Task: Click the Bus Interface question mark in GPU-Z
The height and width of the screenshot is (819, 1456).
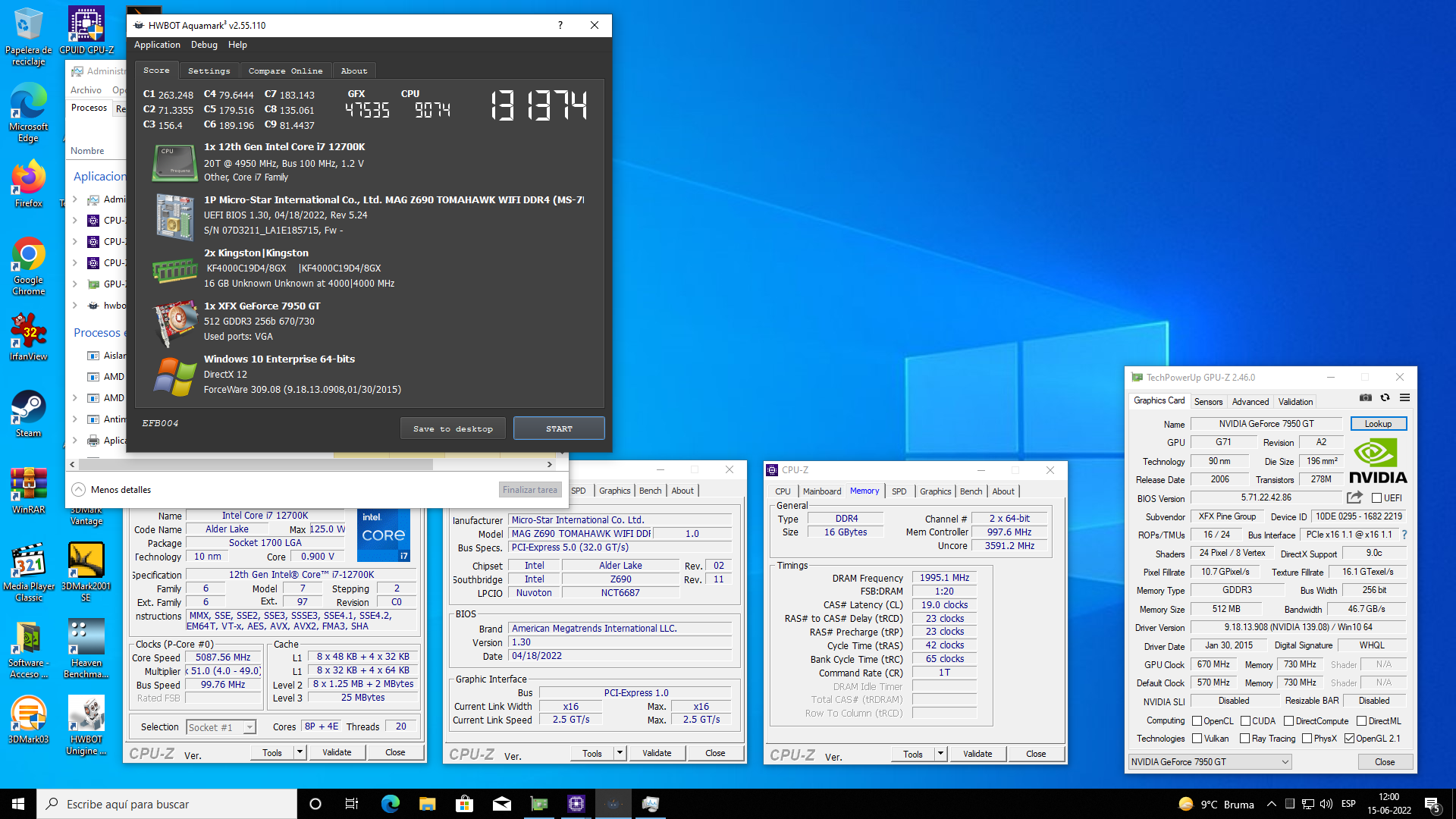Action: click(1404, 535)
